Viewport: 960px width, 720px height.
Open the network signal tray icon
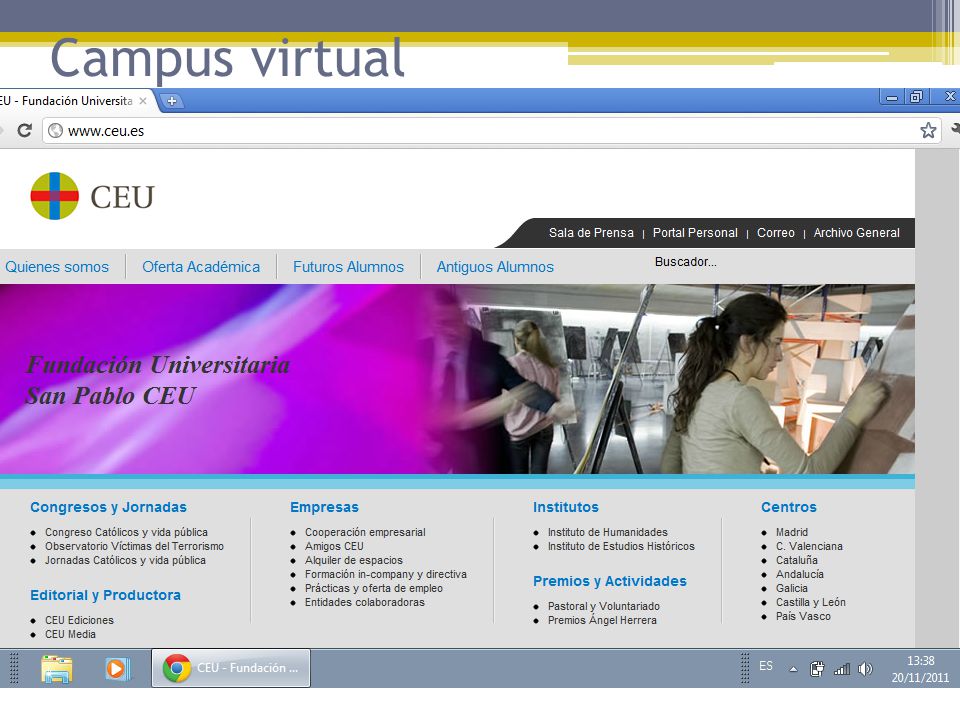pos(842,669)
